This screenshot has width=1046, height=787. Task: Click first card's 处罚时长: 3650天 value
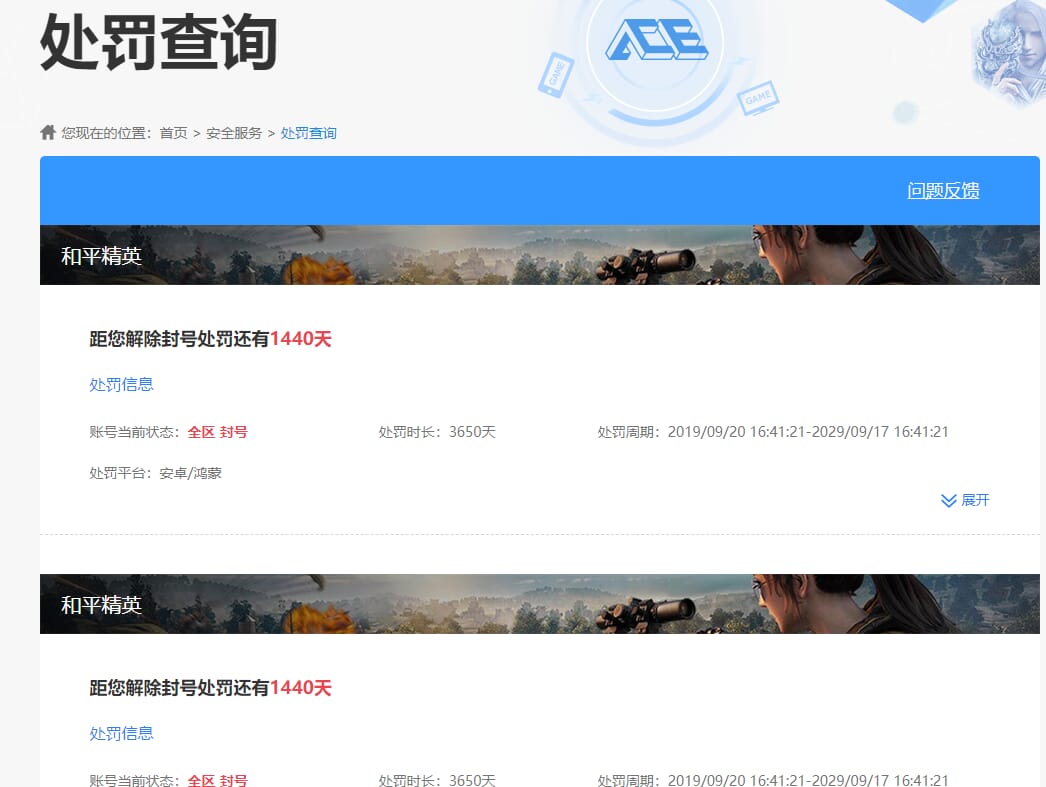point(437,432)
